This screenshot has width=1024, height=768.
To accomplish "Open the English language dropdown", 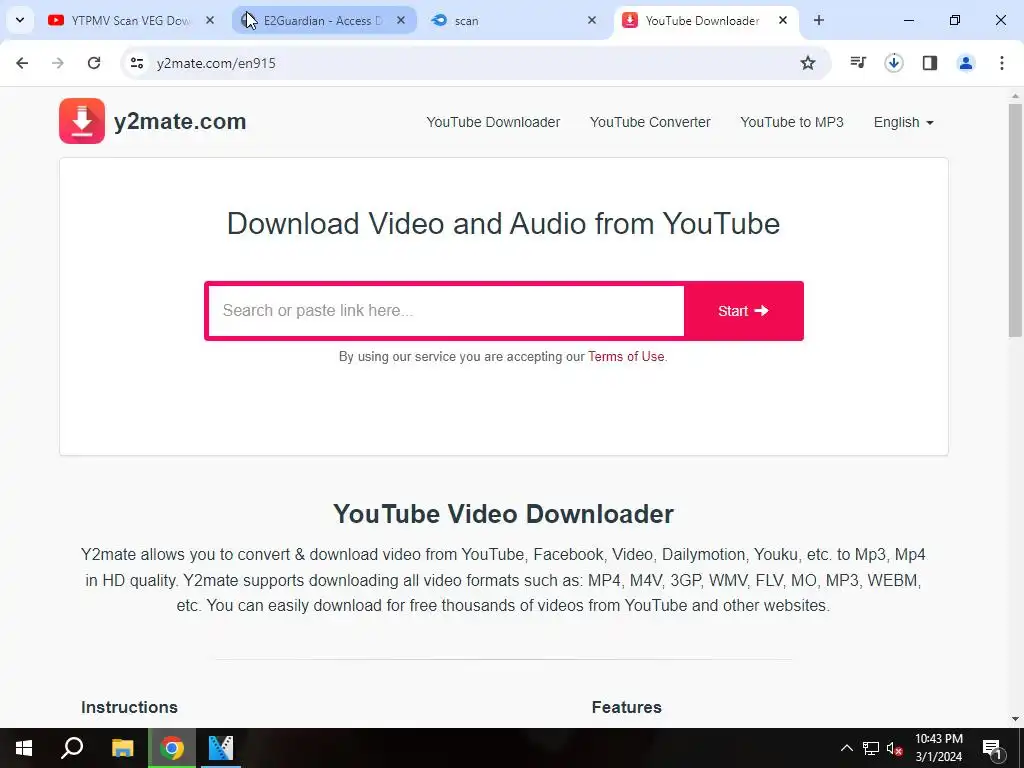I will [x=903, y=122].
